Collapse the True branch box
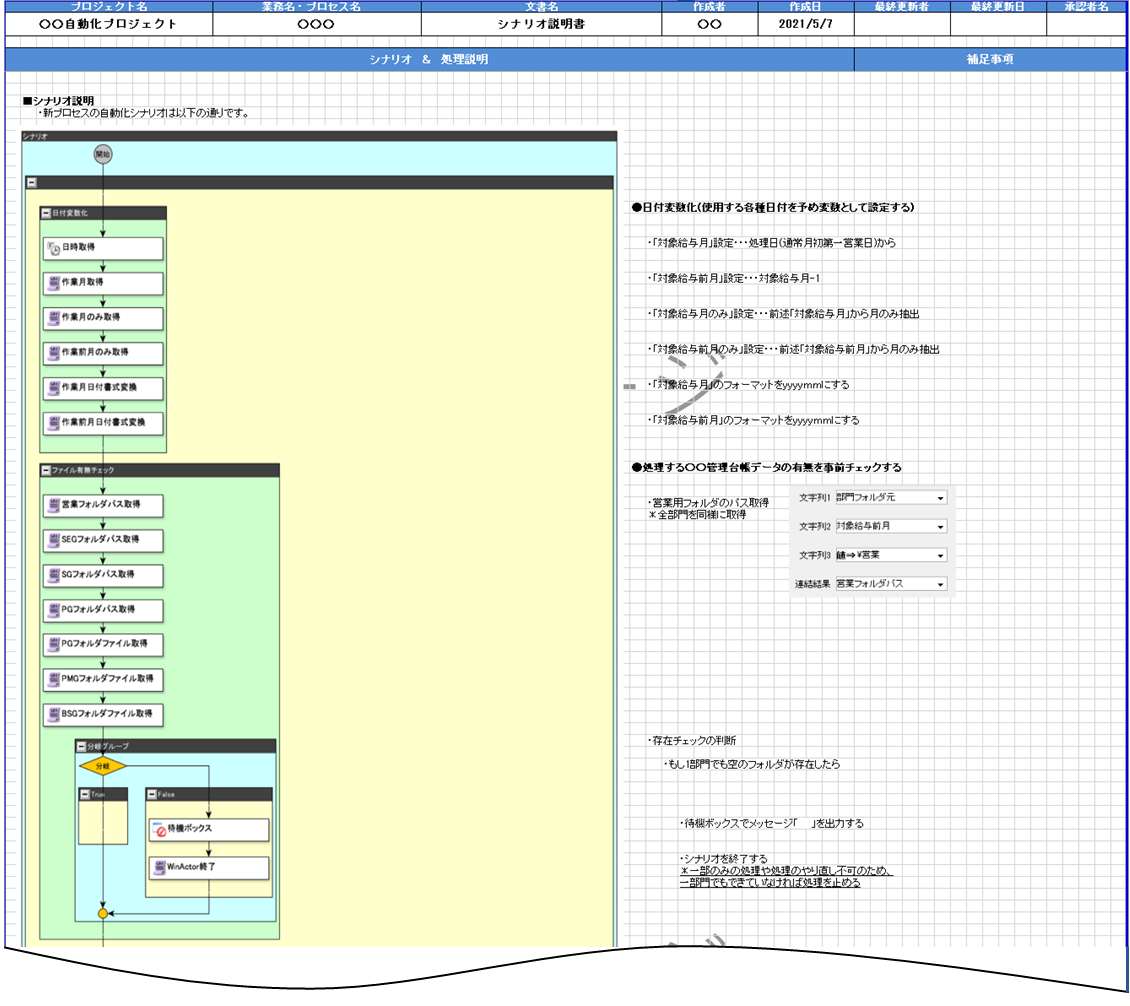Screen dimensions: 1130x1006 (85, 794)
